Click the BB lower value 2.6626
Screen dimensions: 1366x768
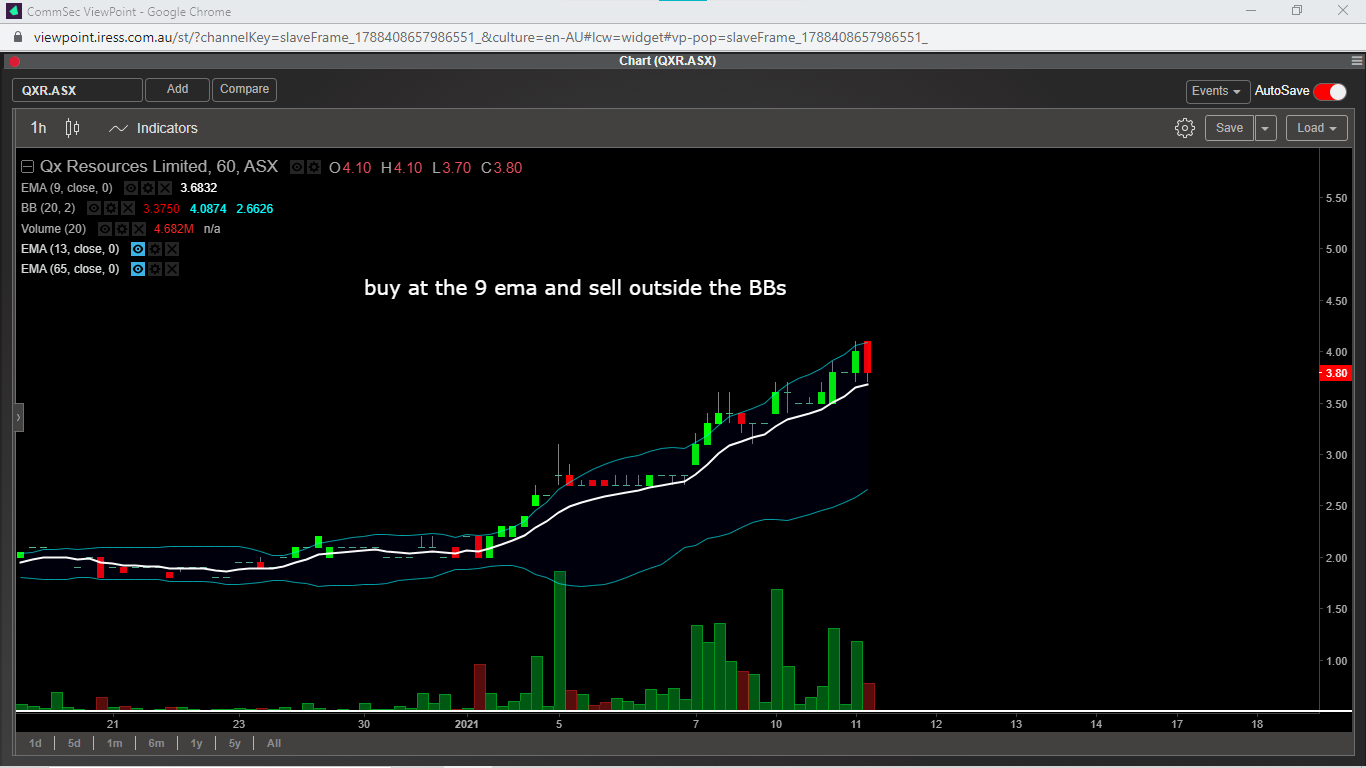254,209
